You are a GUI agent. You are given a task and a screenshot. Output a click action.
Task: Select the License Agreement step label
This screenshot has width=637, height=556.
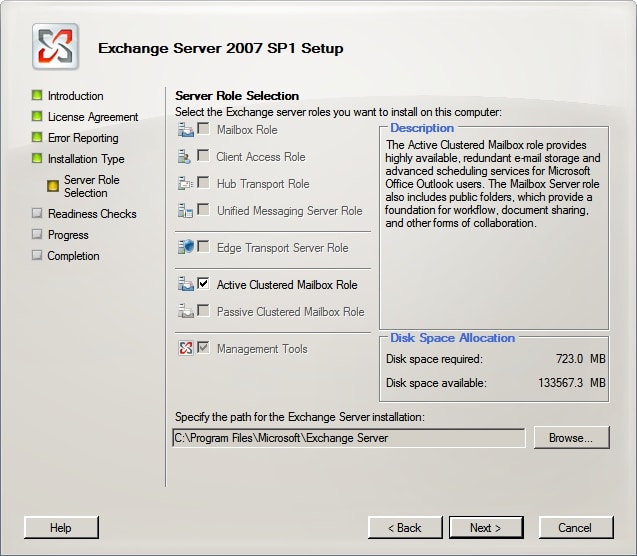click(93, 117)
